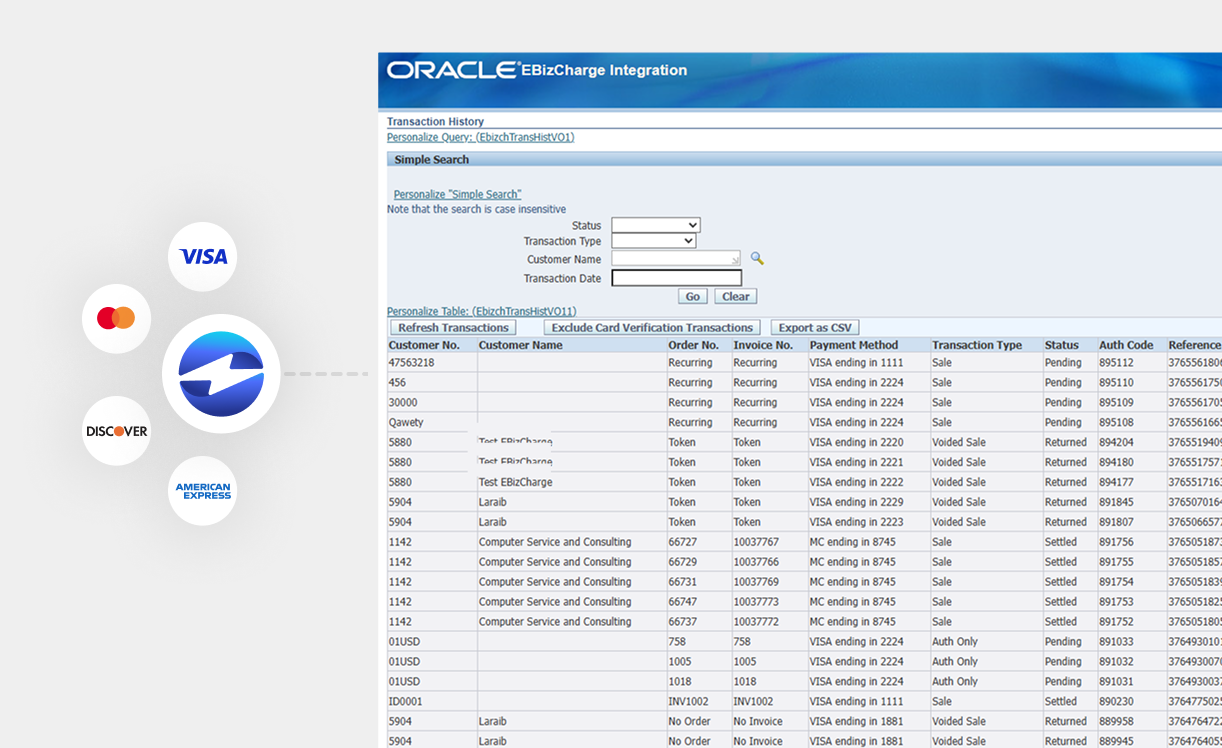This screenshot has height=748, width=1222.
Task: Sort by Order No. column header
Action: [694, 345]
